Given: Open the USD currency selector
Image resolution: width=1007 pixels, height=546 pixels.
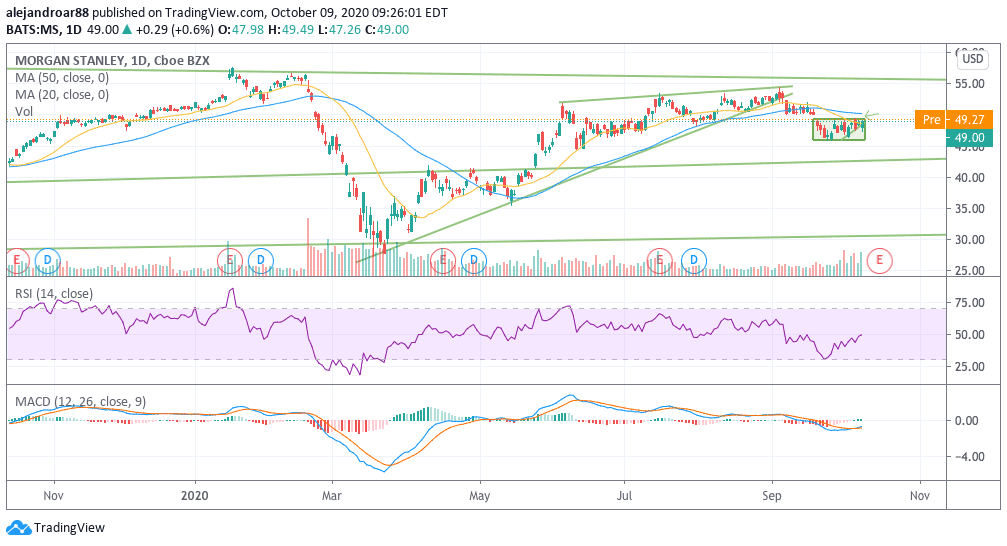Looking at the screenshot, I should tap(972, 59).
